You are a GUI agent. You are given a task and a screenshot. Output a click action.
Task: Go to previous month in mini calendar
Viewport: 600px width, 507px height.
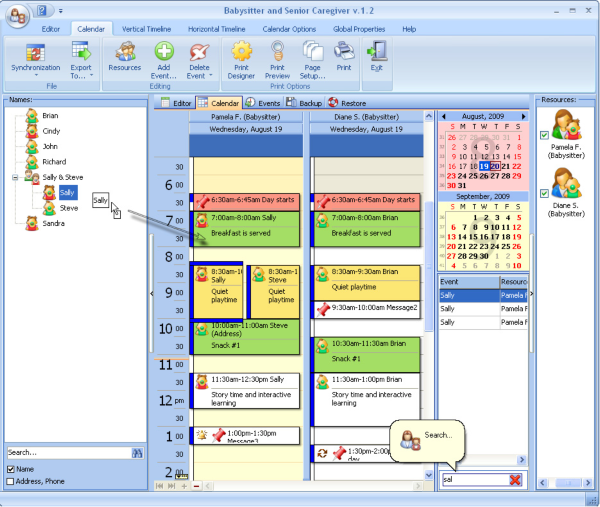[443, 116]
